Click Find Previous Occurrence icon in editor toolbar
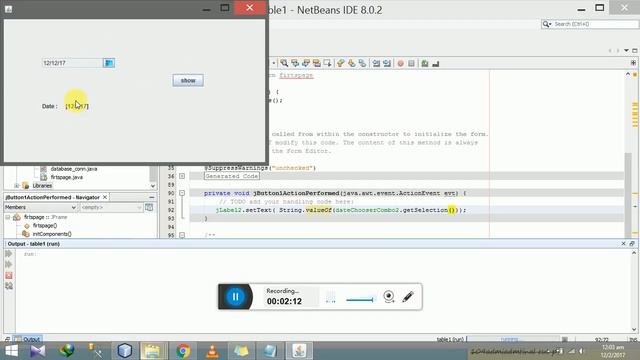Viewport: 640px width, 360px height. tap(295, 63)
